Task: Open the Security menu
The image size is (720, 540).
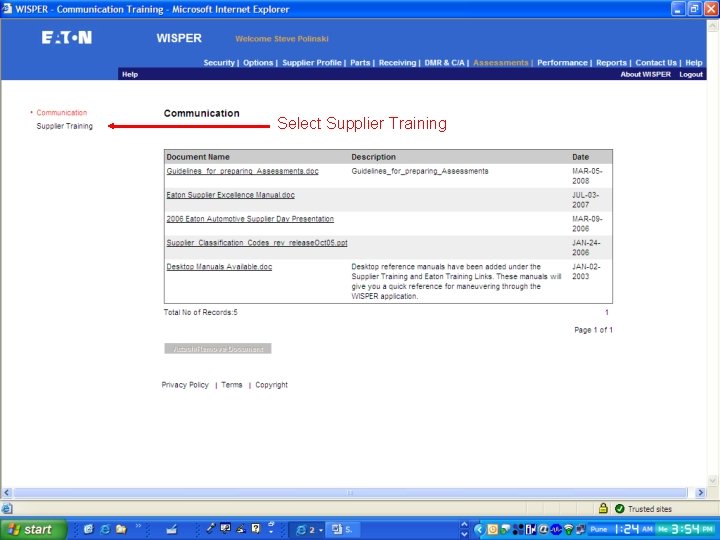Action: 219,62
